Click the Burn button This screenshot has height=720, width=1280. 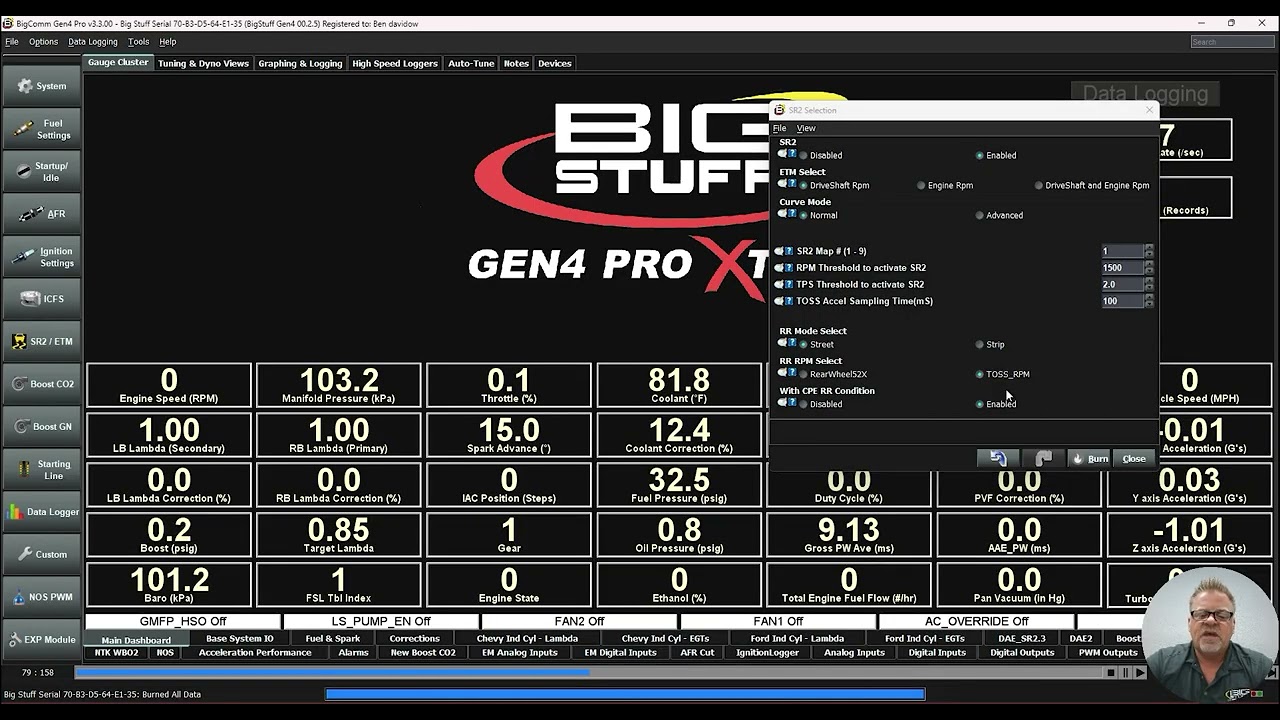[1089, 458]
